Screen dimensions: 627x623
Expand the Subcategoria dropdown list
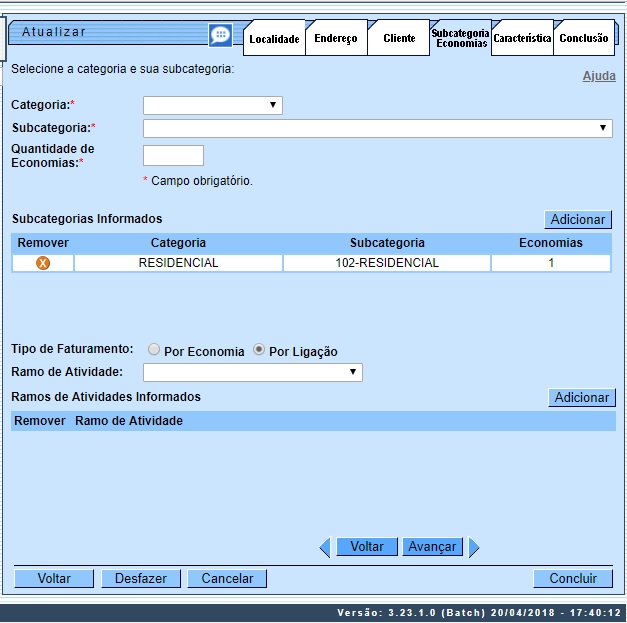click(377, 128)
